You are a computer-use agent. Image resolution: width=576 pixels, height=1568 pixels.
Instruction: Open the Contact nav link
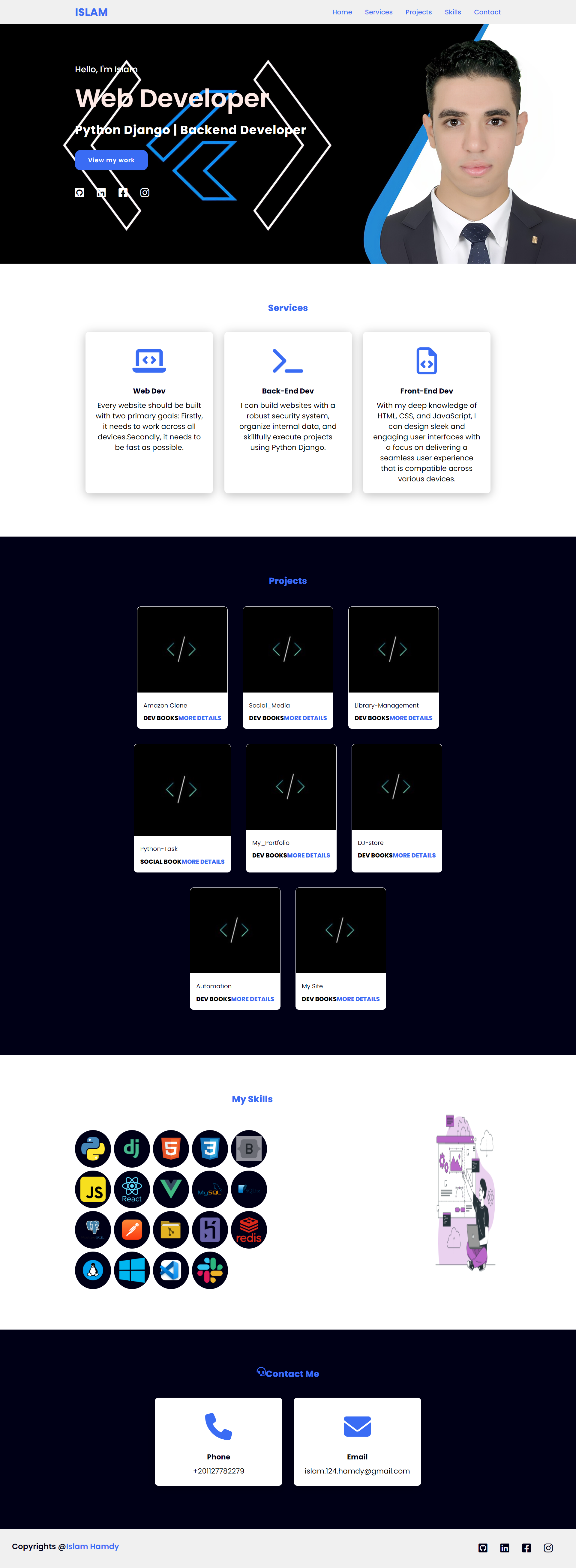[x=487, y=12]
